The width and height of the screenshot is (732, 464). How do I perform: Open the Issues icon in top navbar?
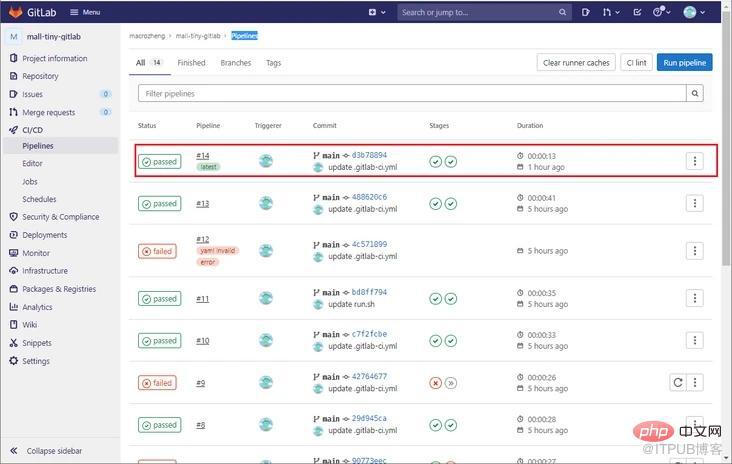[x=585, y=12]
